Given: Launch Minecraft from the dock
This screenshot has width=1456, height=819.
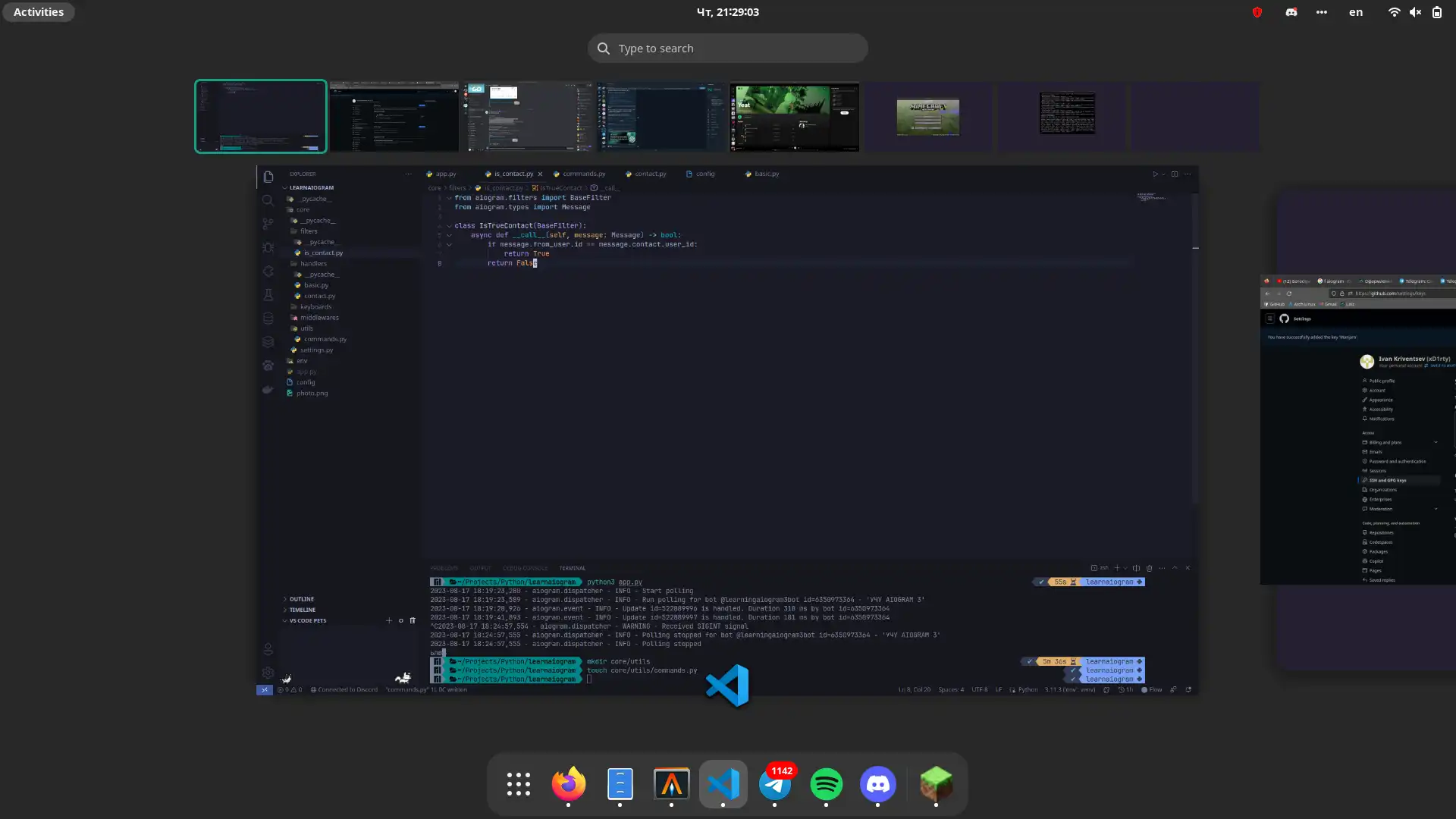Looking at the screenshot, I should (936, 784).
